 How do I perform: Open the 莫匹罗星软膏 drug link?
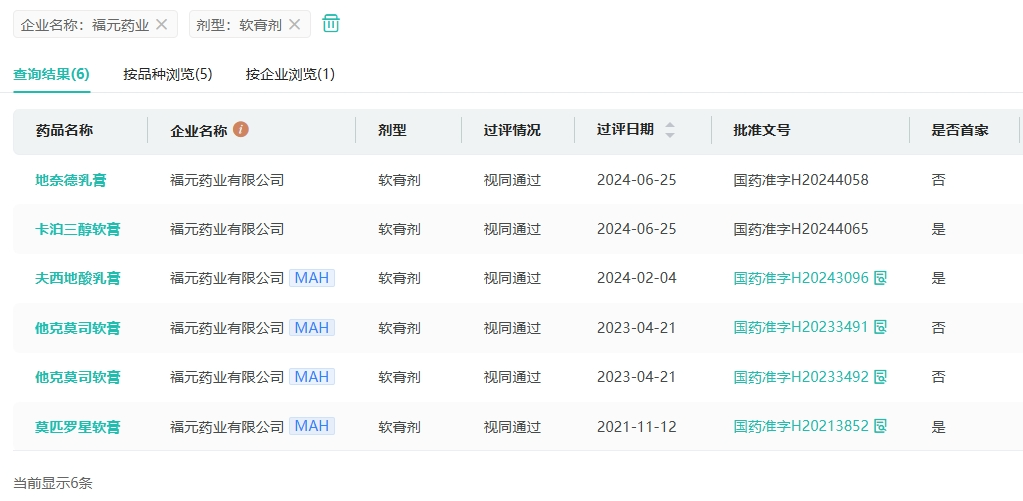(x=78, y=427)
